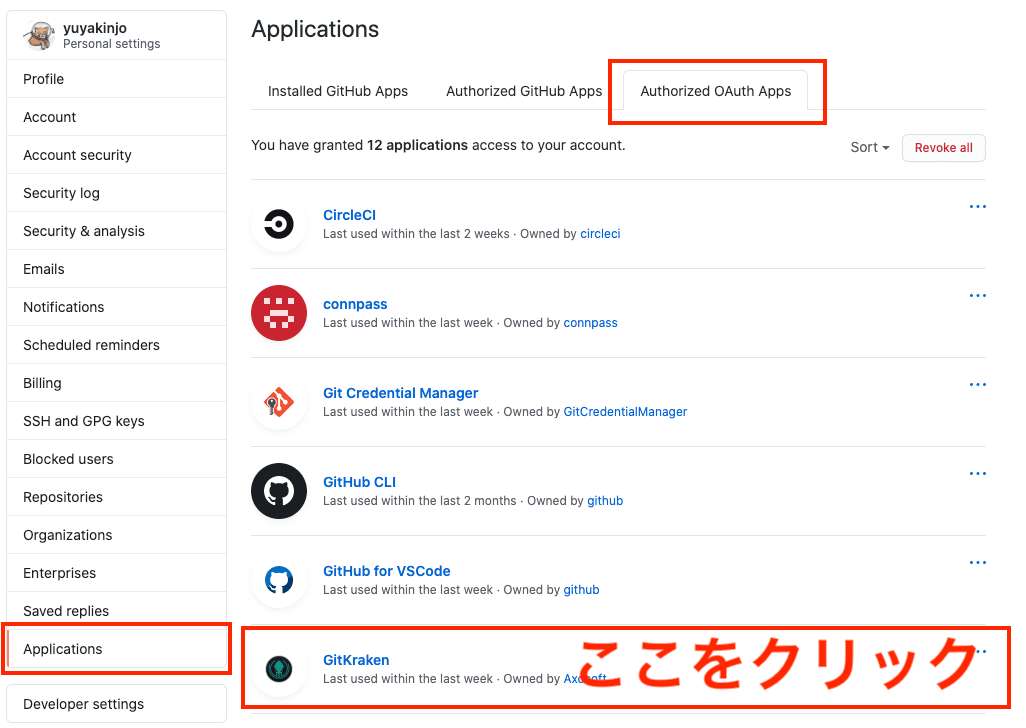
Task: Open Organizations settings page
Action: (x=116, y=534)
